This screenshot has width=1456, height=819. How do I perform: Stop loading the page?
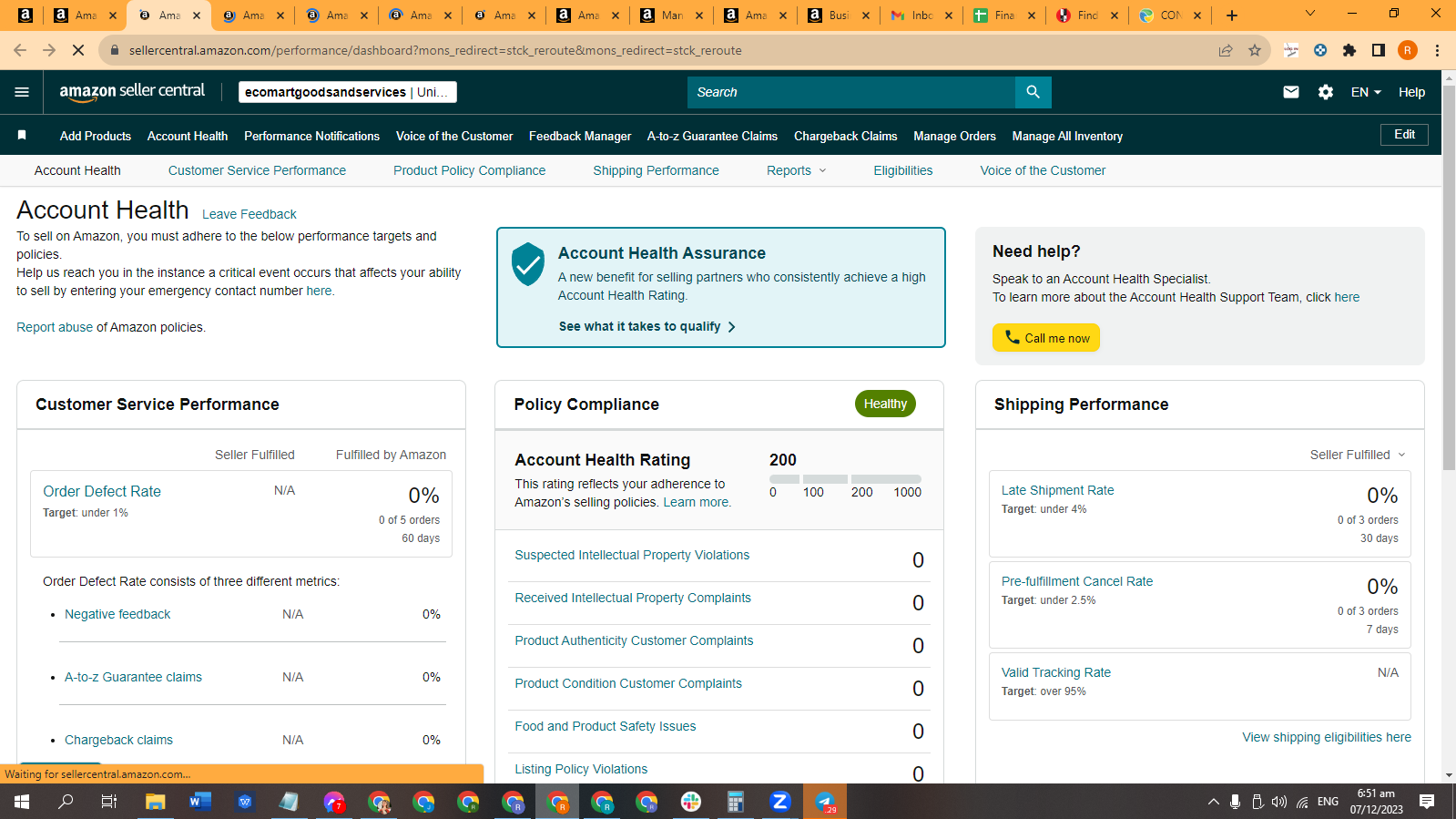tap(78, 50)
